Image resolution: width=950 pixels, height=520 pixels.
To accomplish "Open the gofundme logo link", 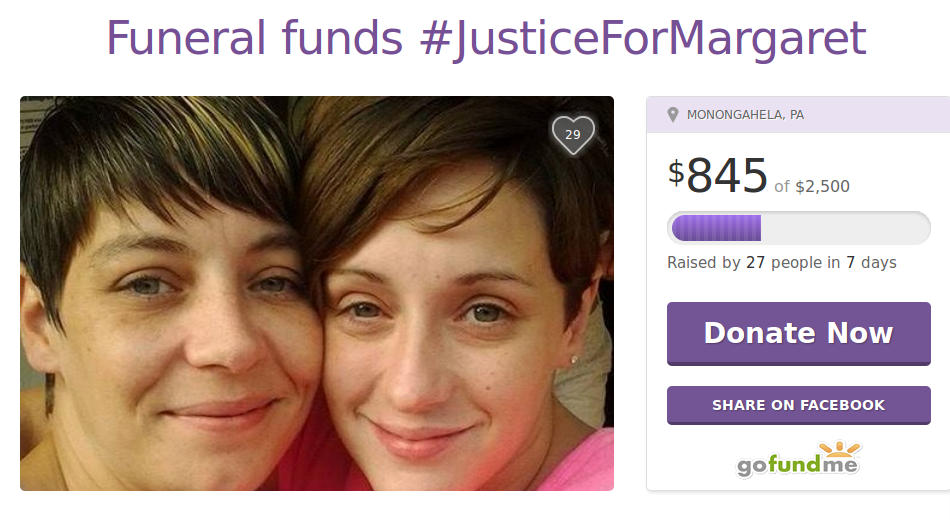I will tap(799, 459).
